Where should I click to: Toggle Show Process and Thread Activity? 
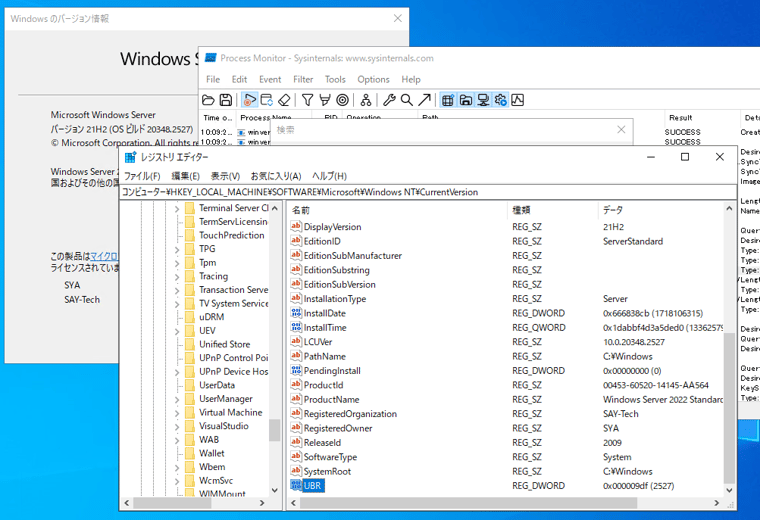(500, 100)
